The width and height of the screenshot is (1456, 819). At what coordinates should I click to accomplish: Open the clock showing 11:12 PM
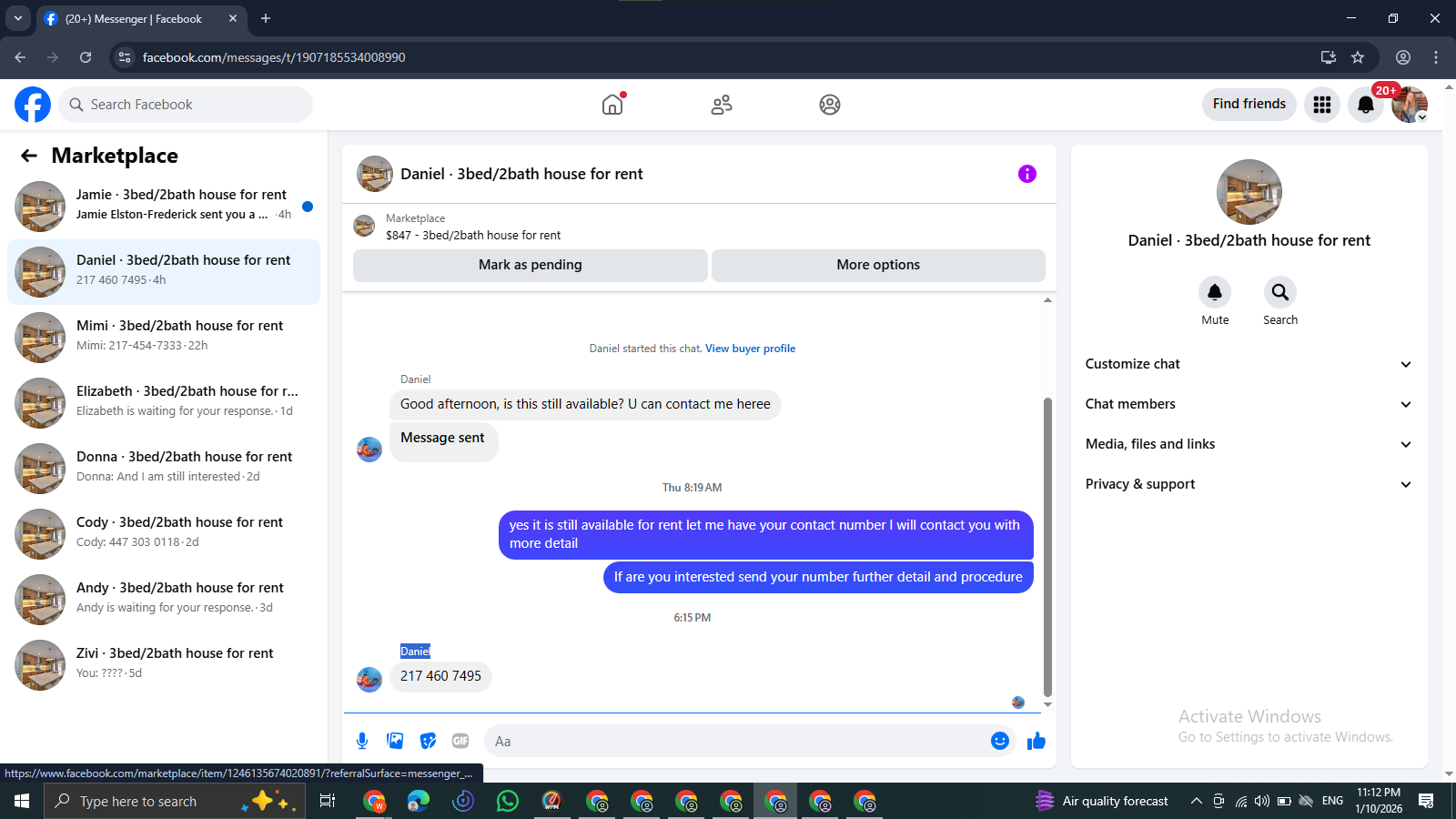coord(1379,801)
